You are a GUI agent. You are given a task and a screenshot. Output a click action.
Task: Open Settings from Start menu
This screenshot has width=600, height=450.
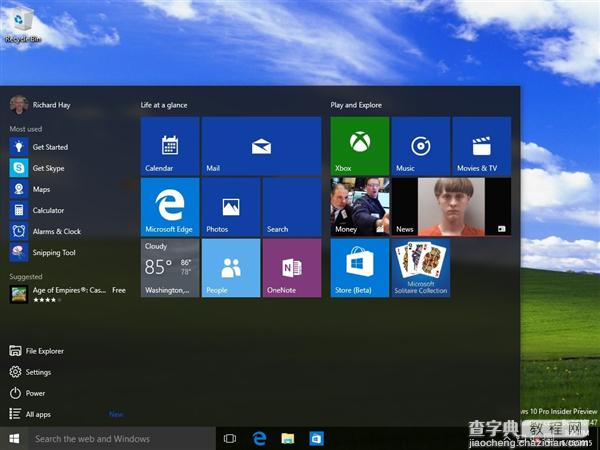pos(30,372)
